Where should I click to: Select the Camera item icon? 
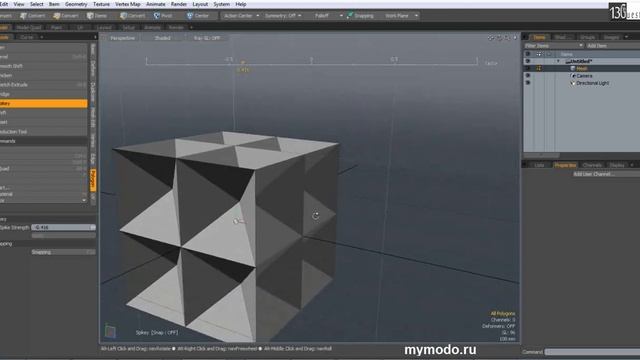click(573, 76)
